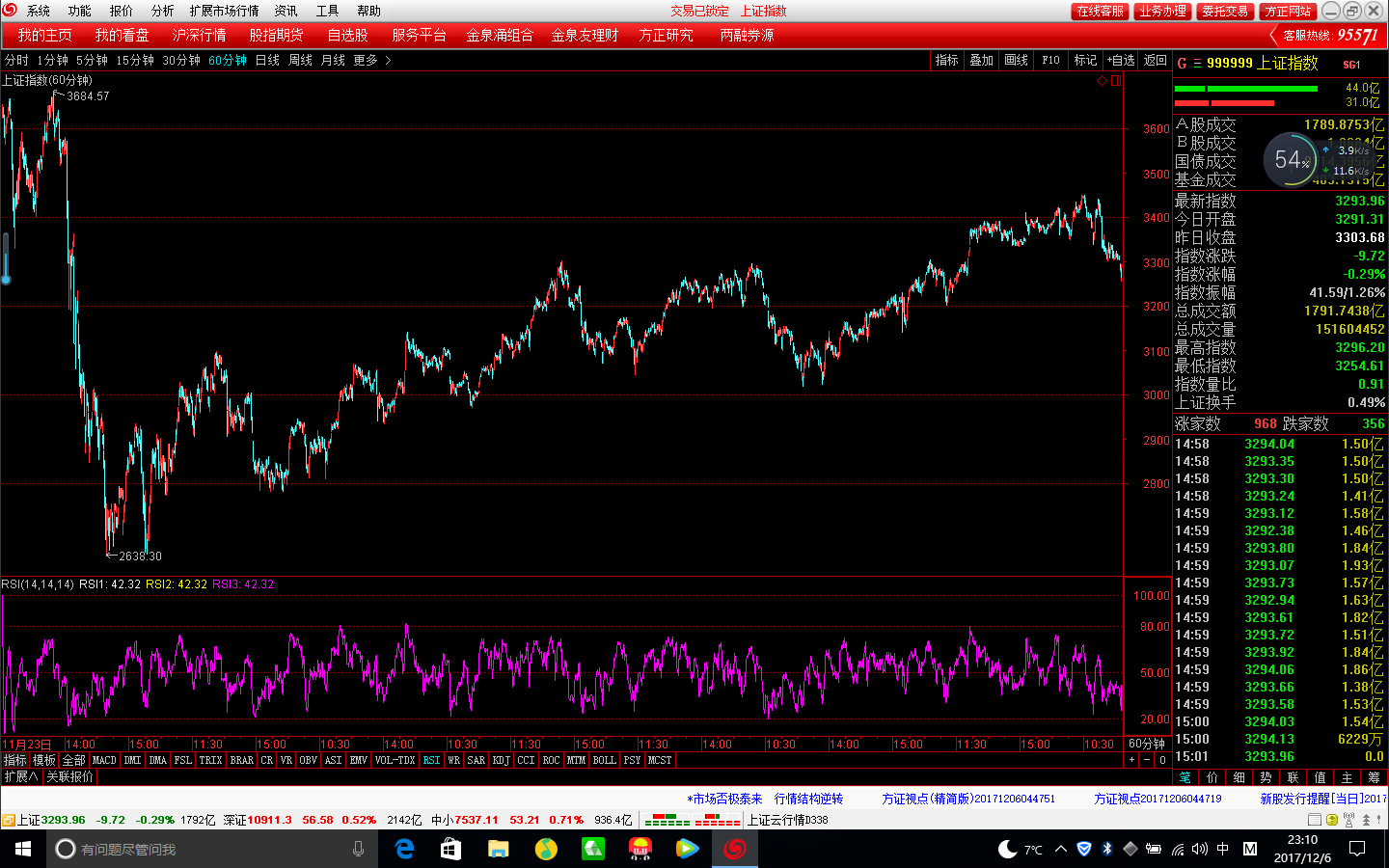Open Microsoft Edge from the taskbar
1389x868 pixels.
point(405,849)
